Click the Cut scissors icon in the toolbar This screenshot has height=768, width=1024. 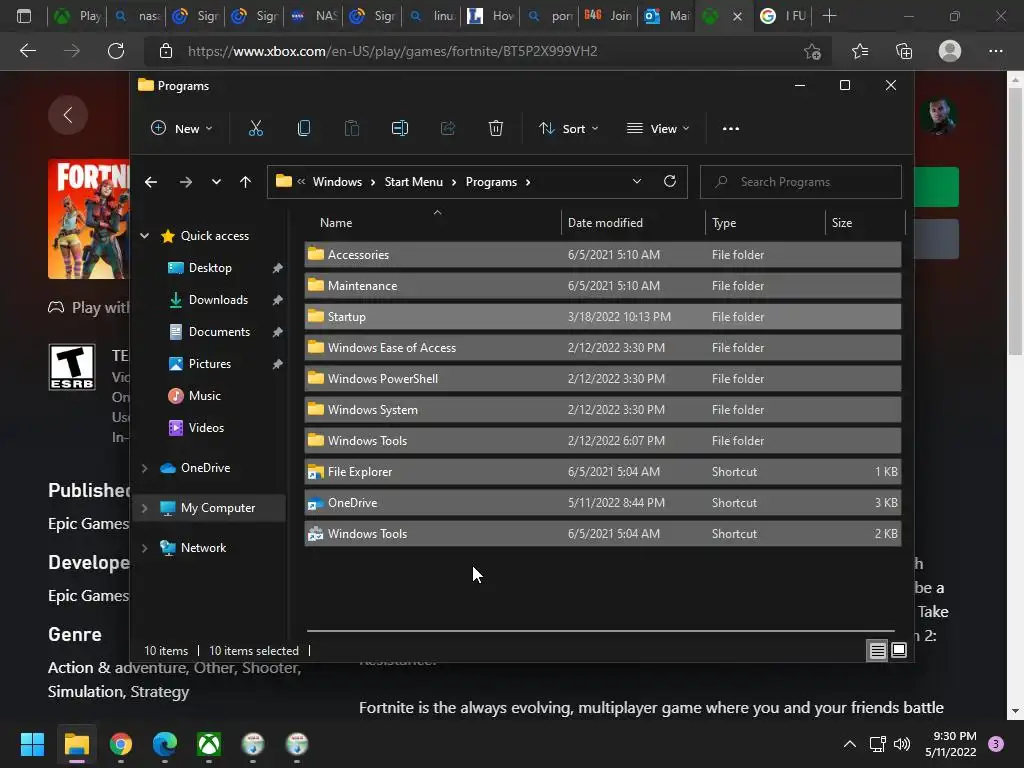point(255,129)
